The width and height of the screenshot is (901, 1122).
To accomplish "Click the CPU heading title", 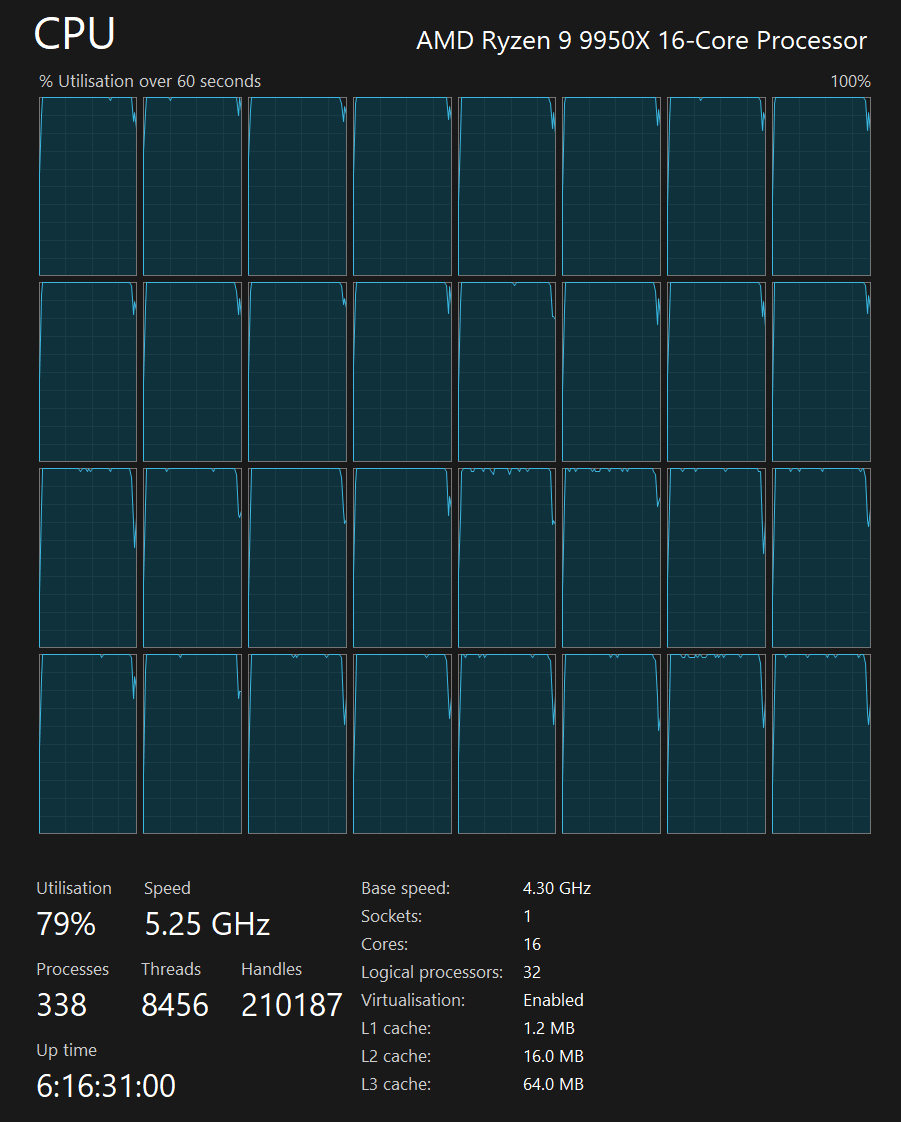I will 75,34.
